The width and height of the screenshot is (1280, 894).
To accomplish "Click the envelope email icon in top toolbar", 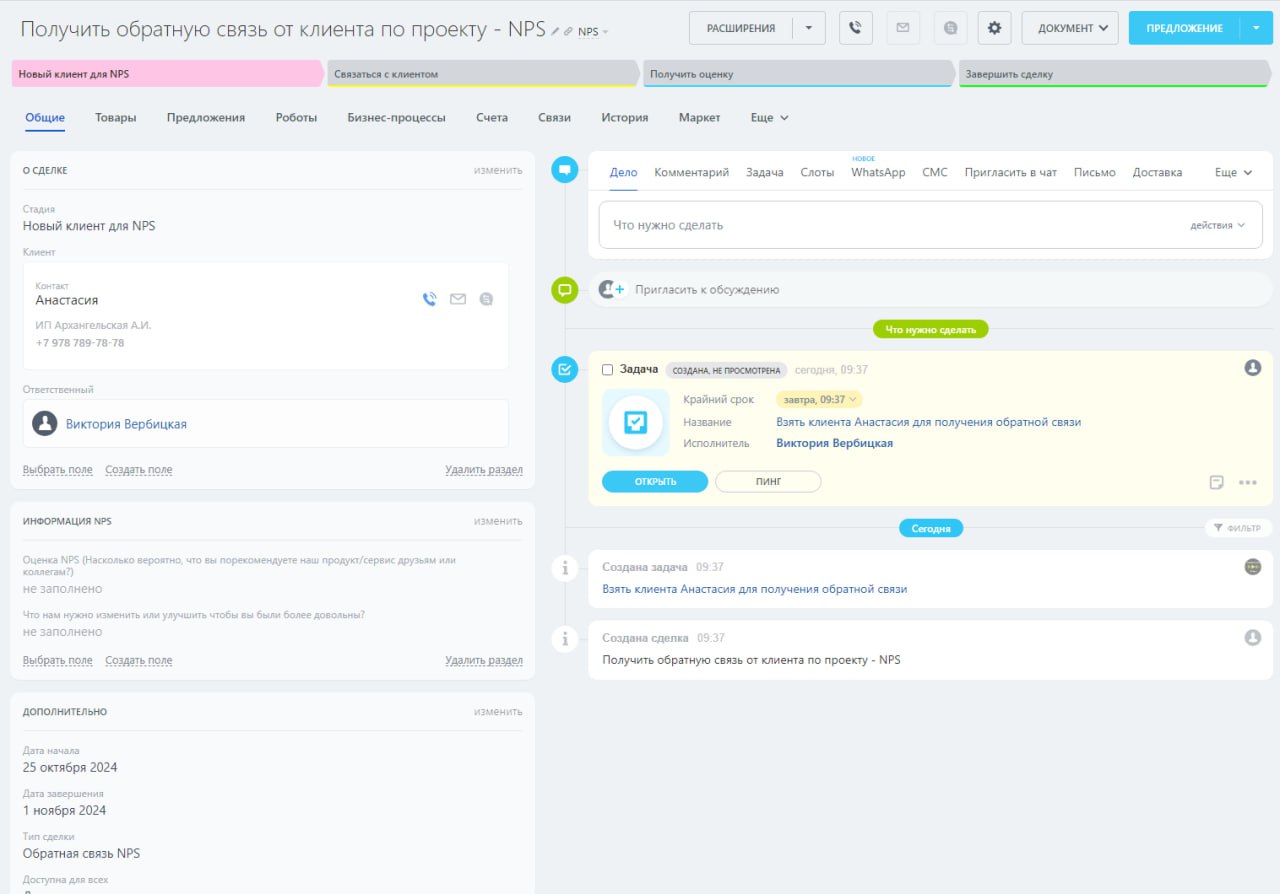I will point(903,28).
